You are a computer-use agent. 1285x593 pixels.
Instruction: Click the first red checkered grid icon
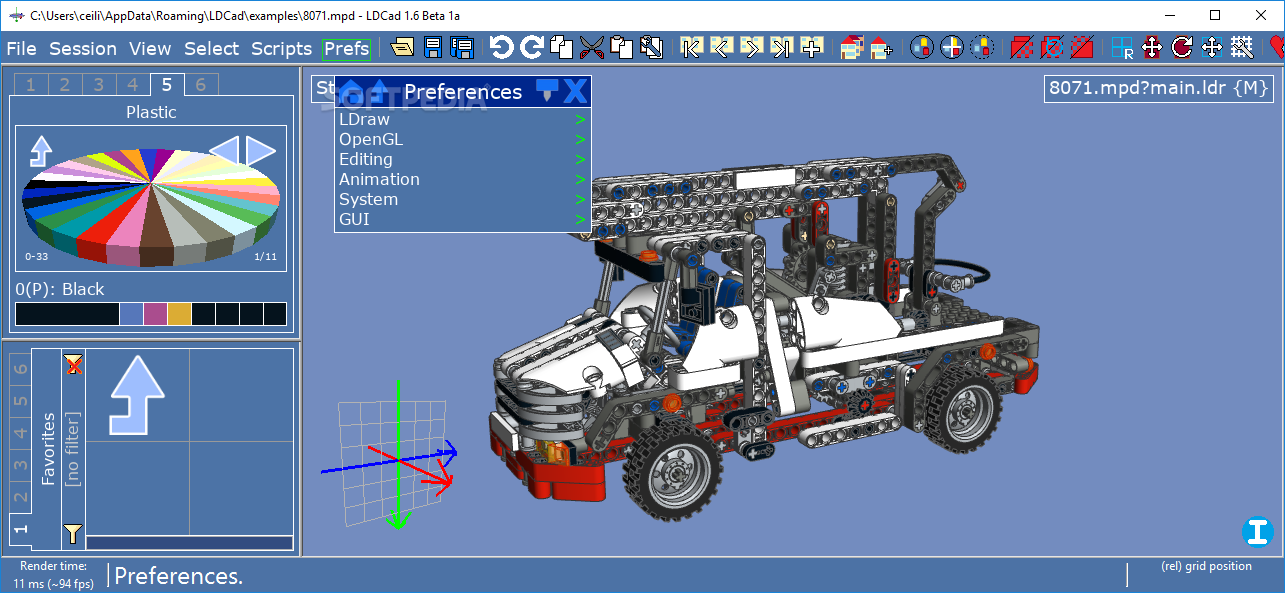[1022, 47]
